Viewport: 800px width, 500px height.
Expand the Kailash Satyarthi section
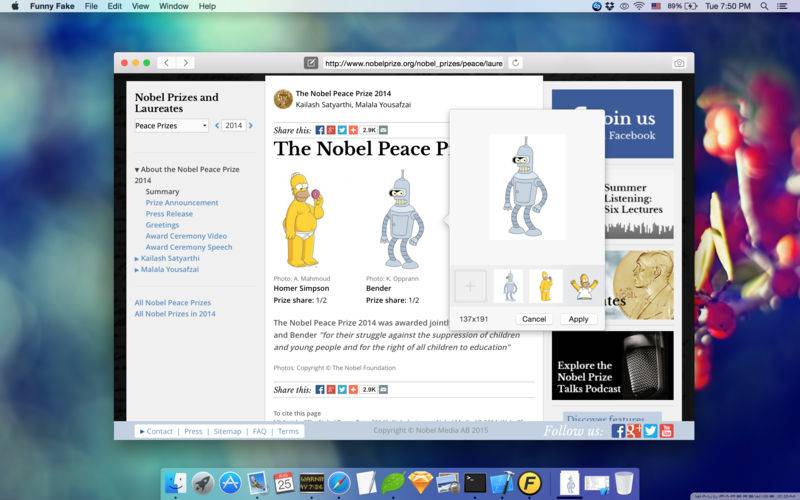pos(137,259)
